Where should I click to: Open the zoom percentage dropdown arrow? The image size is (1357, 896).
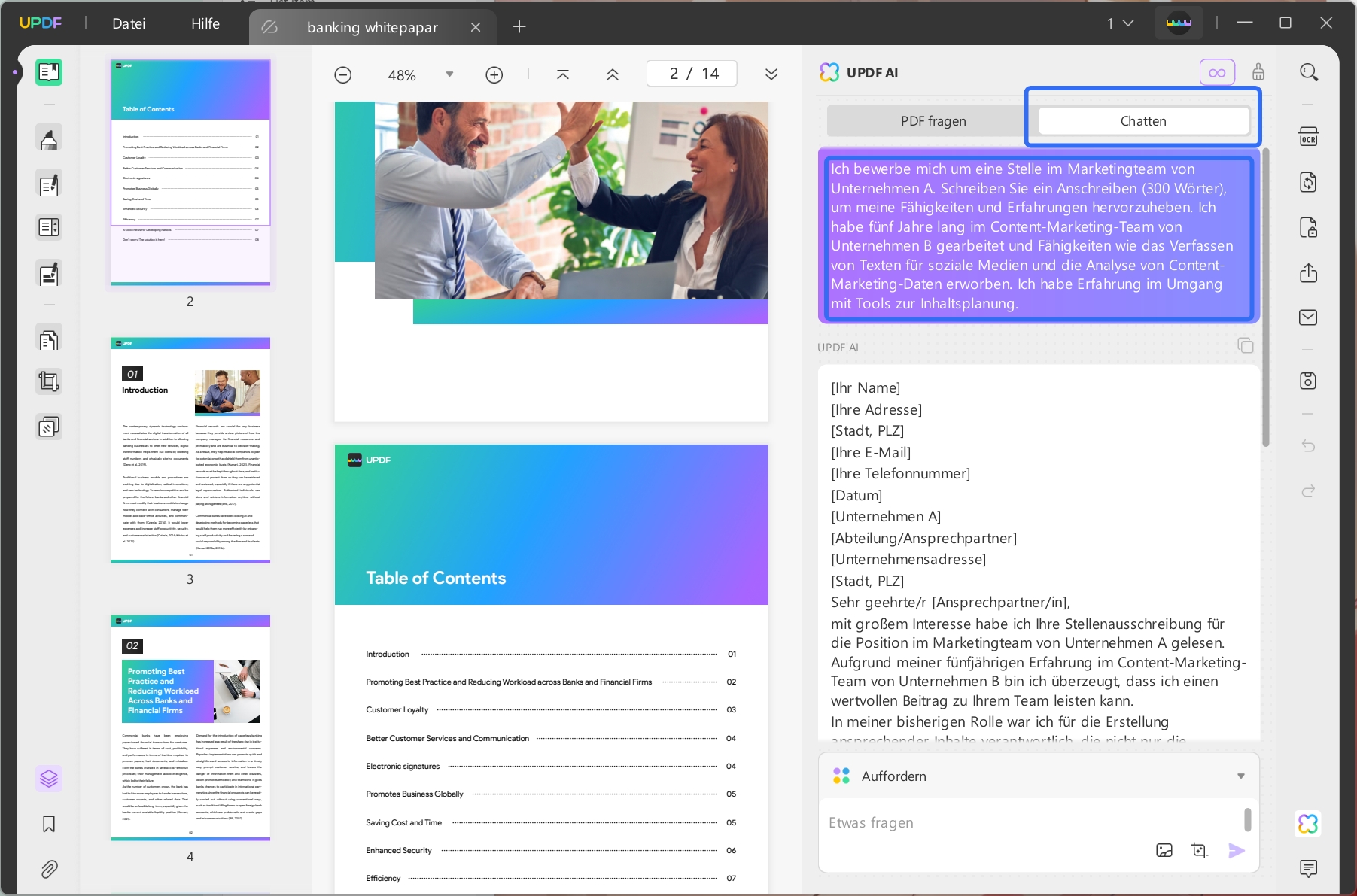click(x=449, y=74)
